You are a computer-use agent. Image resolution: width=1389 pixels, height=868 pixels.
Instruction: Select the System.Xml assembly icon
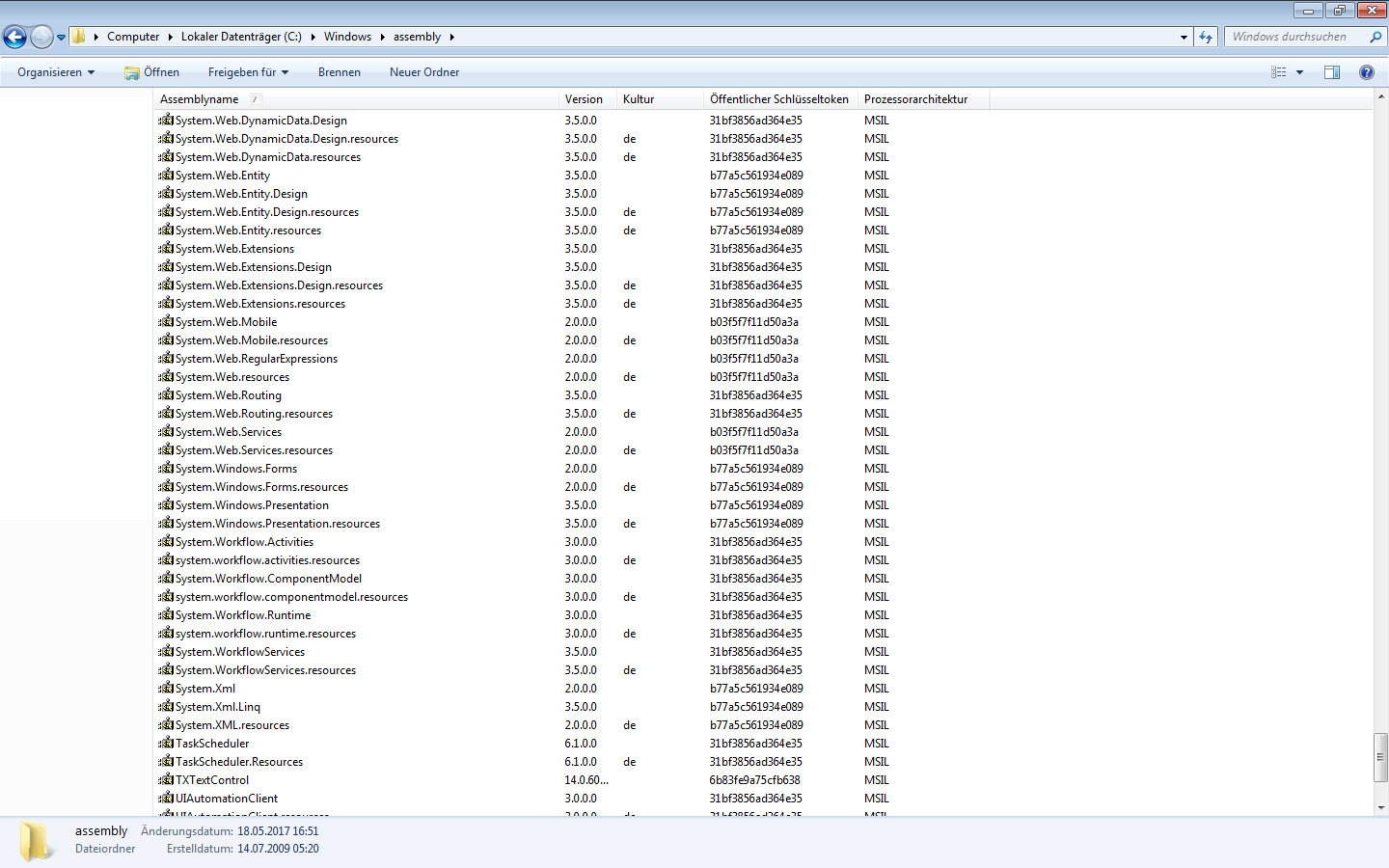166,689
